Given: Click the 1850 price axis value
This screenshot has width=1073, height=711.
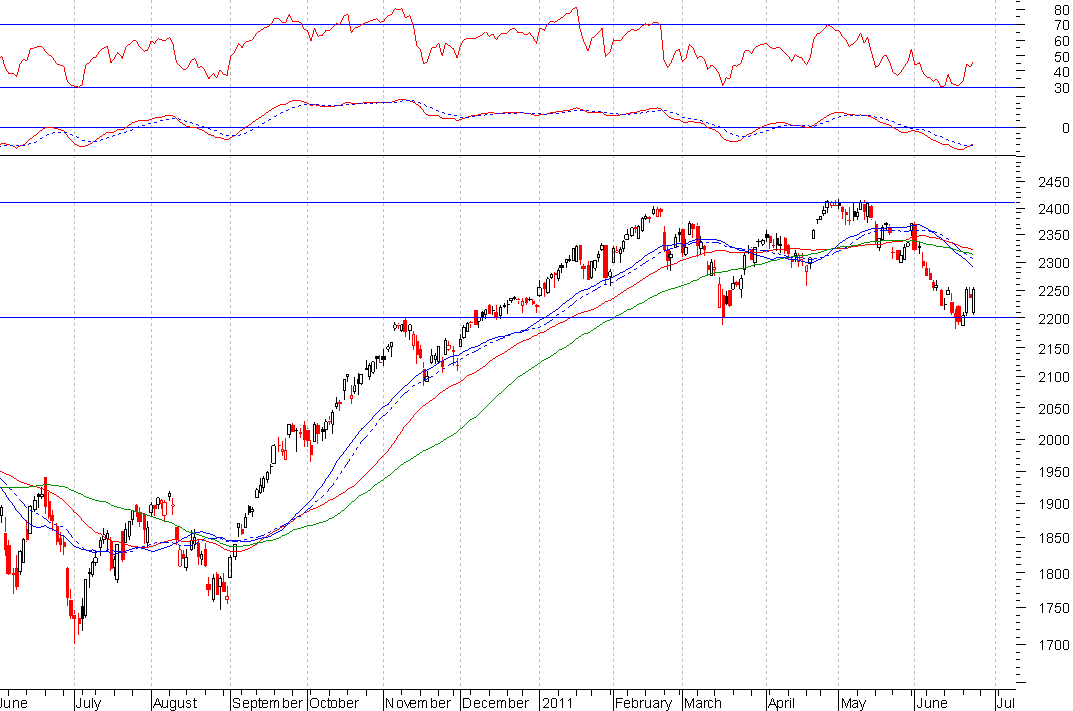Looking at the screenshot, I should [1053, 539].
